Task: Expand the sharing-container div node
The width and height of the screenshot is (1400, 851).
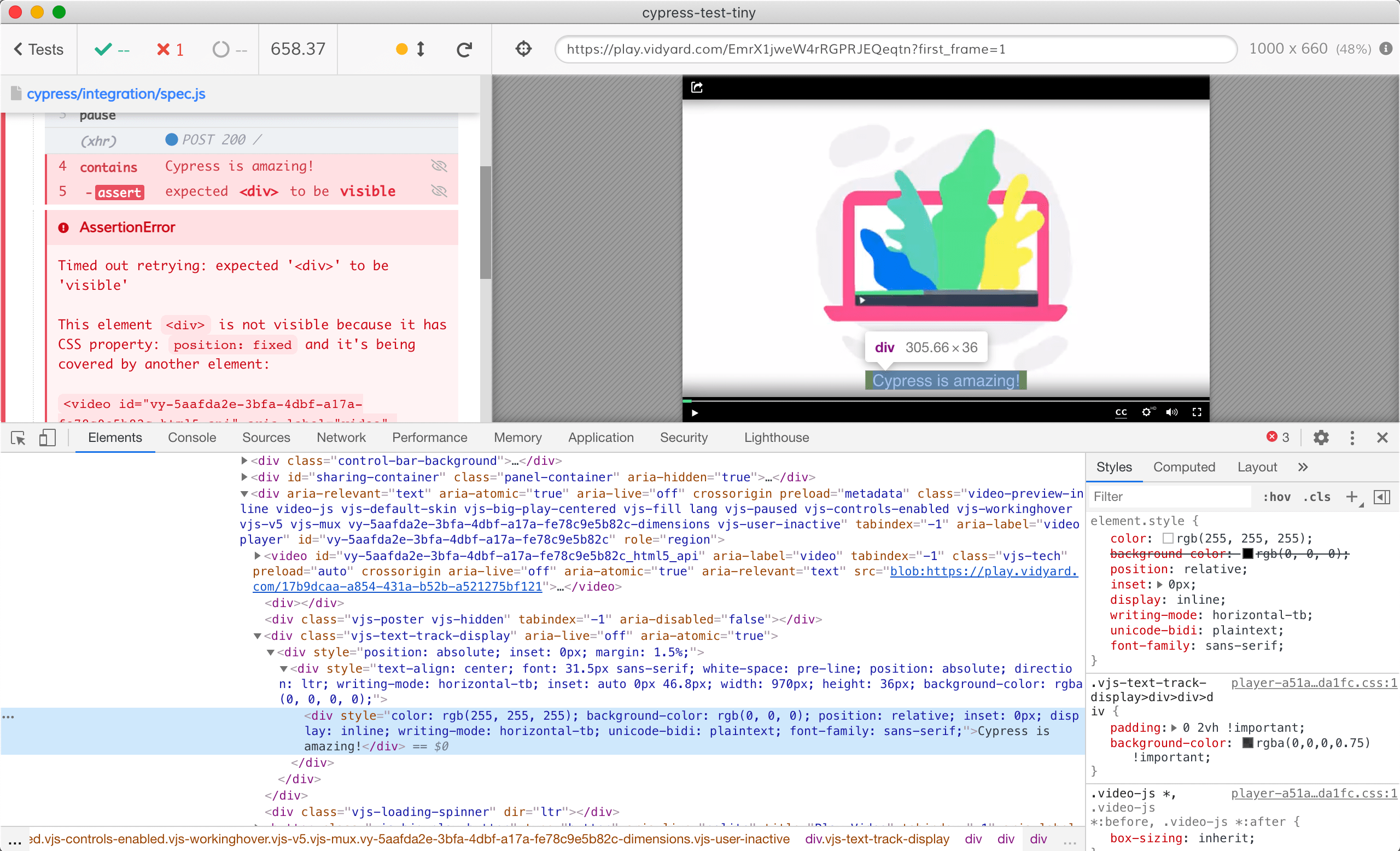Action: 244,477
